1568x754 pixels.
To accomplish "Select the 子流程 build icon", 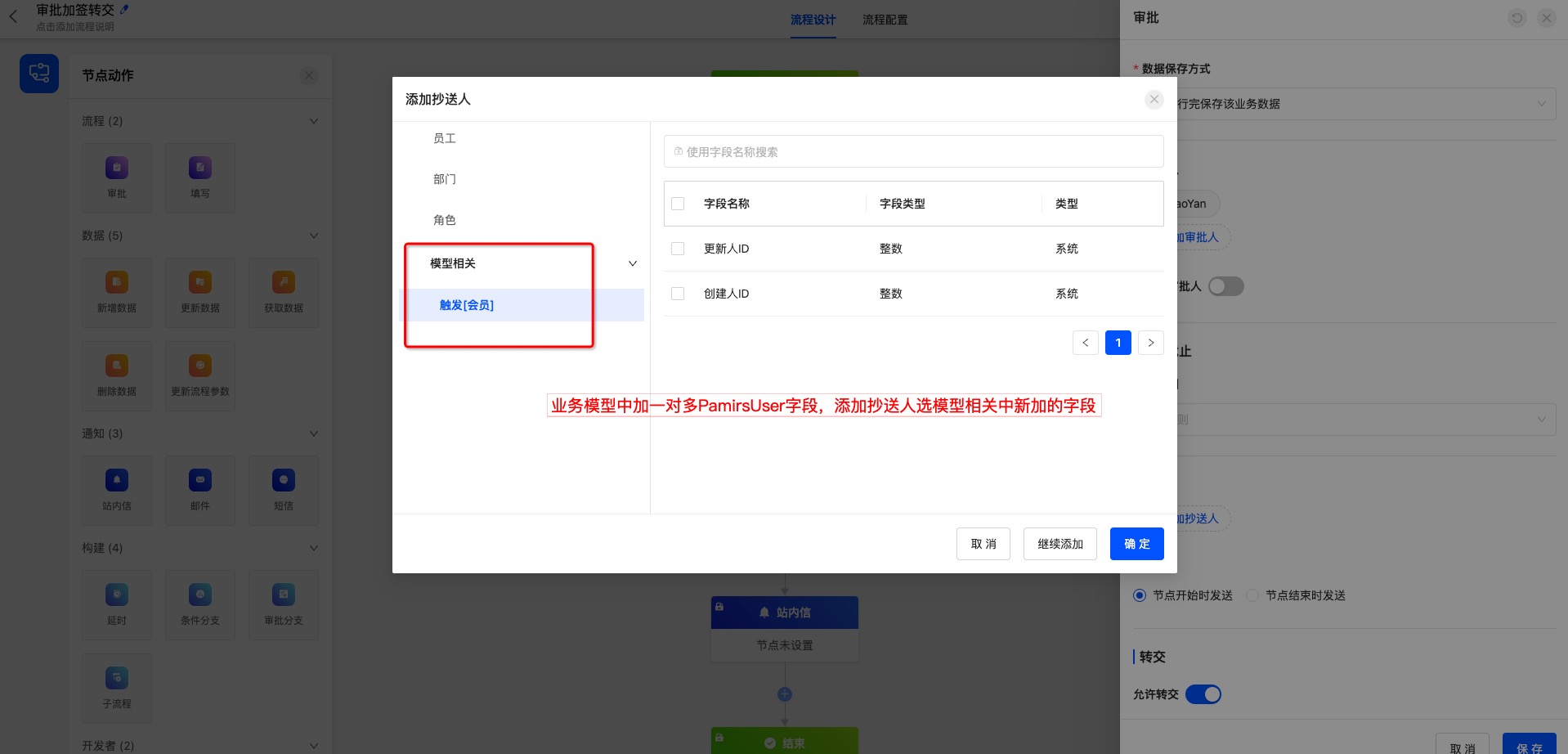I will pos(117,678).
